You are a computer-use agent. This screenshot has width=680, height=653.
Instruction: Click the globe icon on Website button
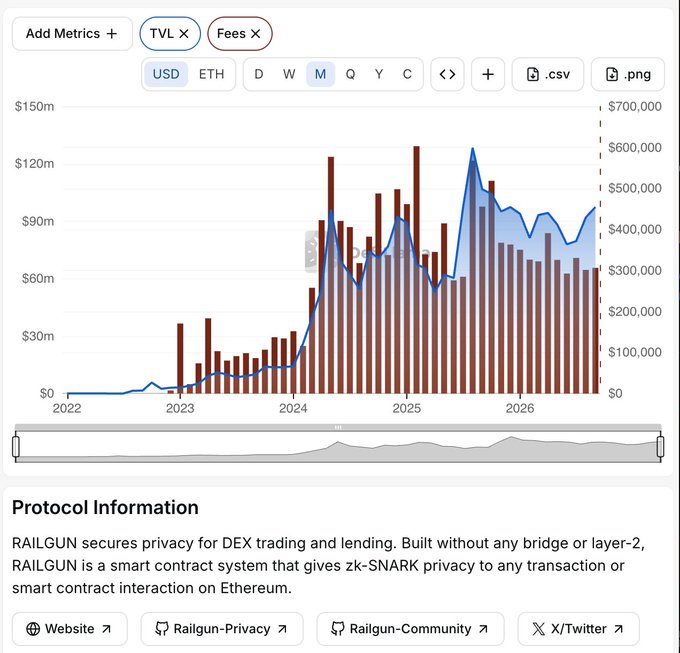[x=33, y=629]
